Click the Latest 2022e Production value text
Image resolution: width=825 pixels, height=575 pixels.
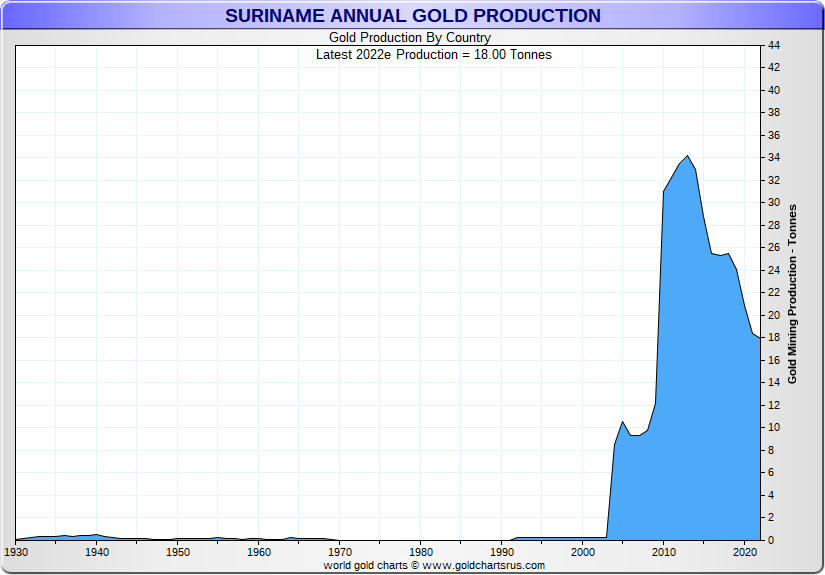[x=433, y=54]
